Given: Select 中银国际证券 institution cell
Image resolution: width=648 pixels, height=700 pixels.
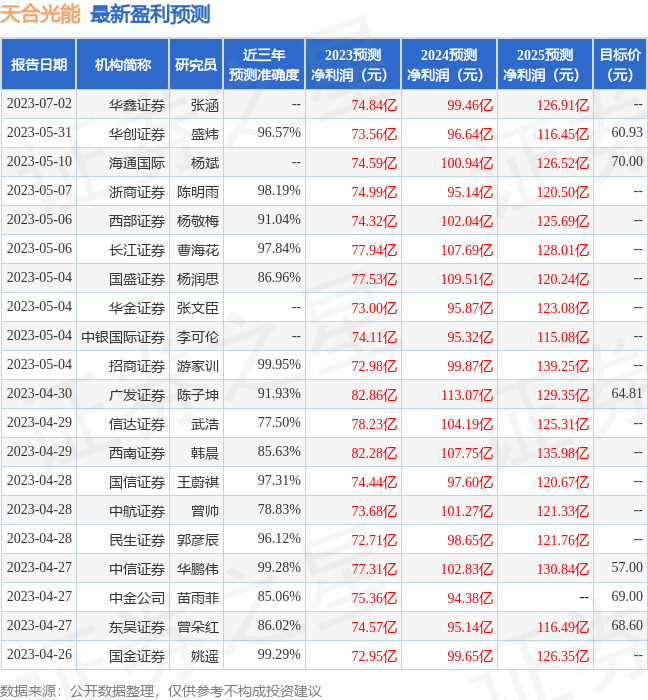Looking at the screenshot, I should click(123, 338).
